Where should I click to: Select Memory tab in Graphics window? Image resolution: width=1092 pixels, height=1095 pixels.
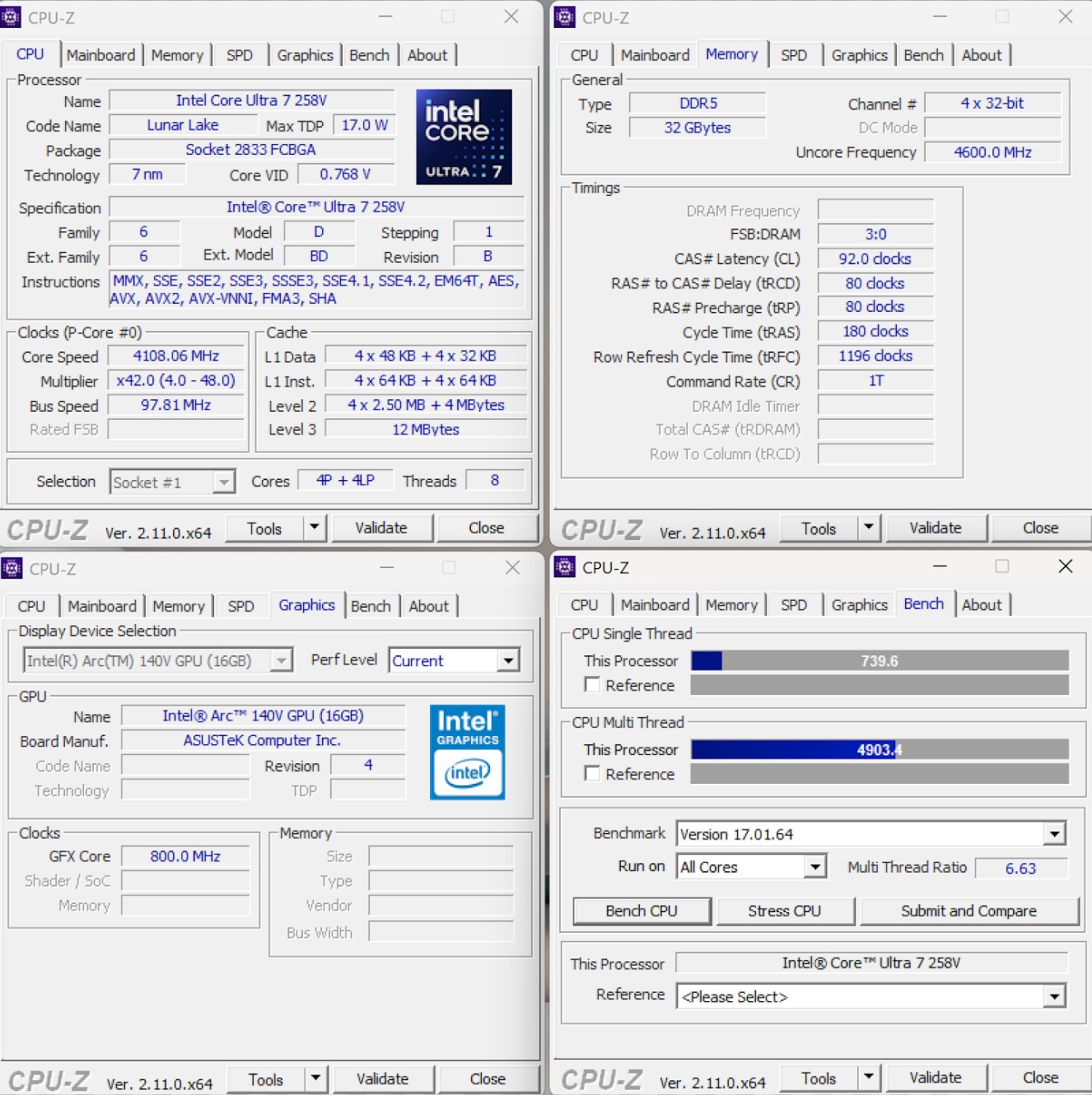[x=178, y=606]
